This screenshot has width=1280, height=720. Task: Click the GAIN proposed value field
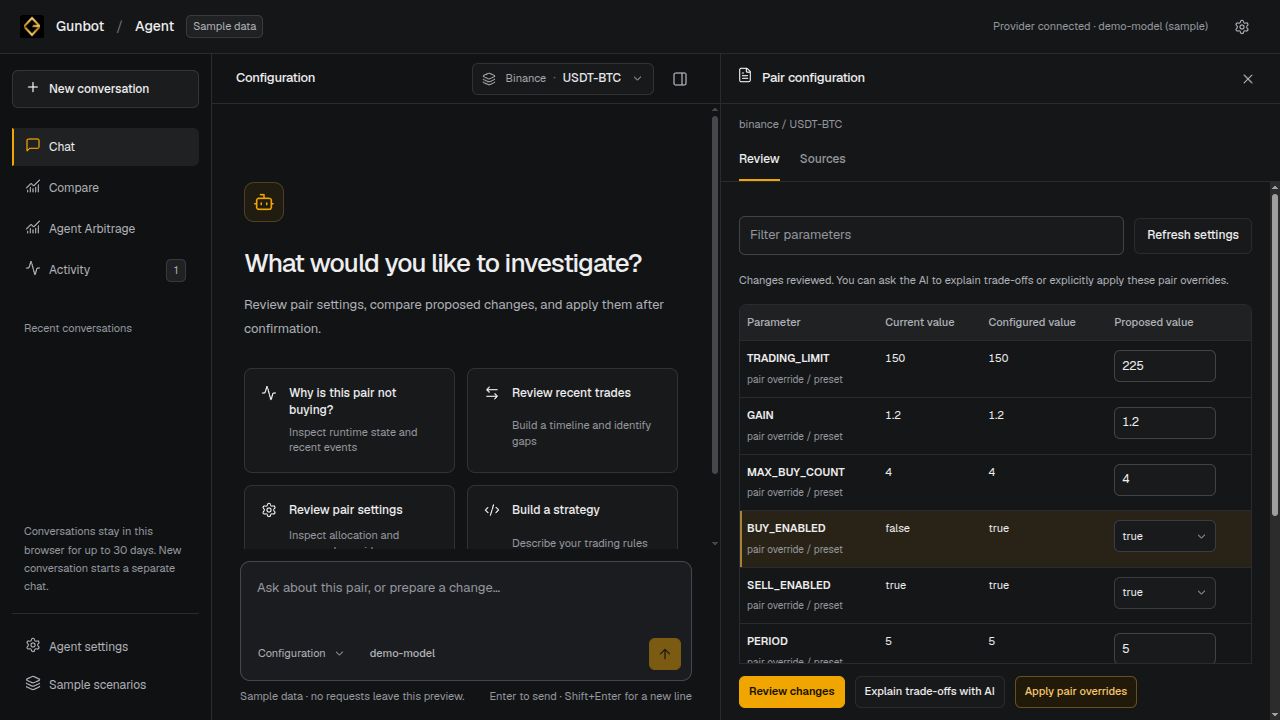coord(1165,422)
